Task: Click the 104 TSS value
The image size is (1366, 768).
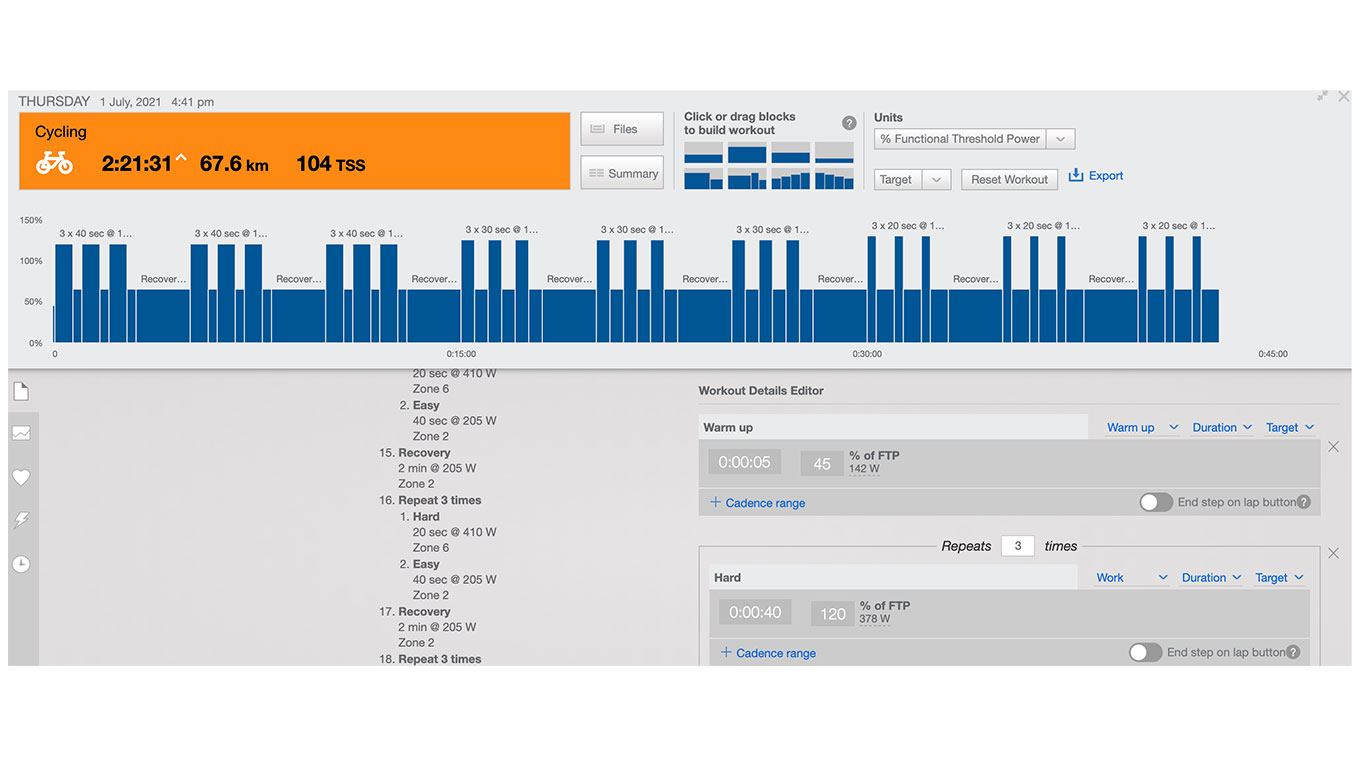Action: [330, 164]
